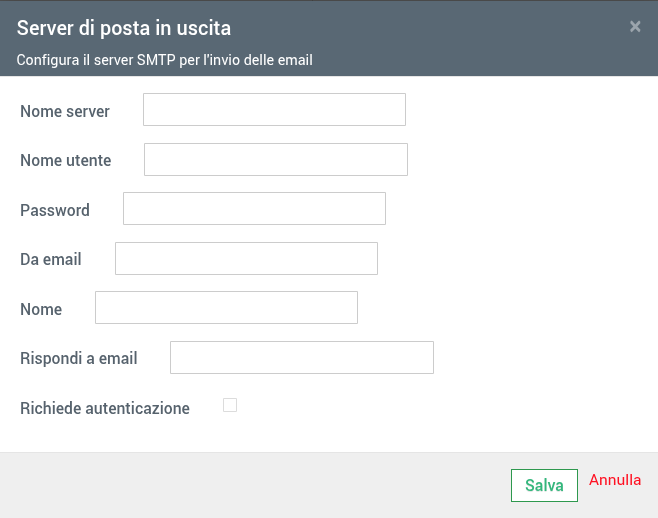Screen dimensions: 658x518
Task: Click into the Password field
Action: [x=254, y=209]
